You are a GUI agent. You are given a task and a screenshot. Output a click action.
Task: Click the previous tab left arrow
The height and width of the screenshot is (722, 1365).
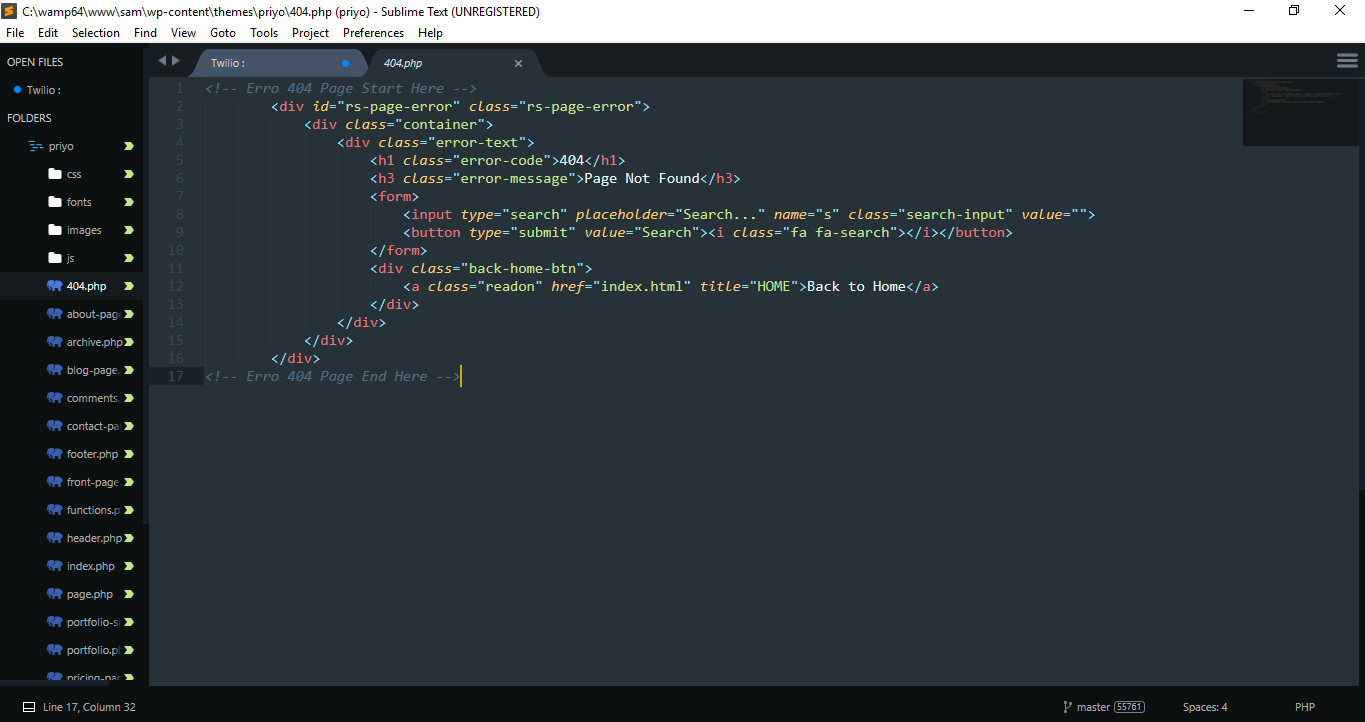[x=162, y=61]
